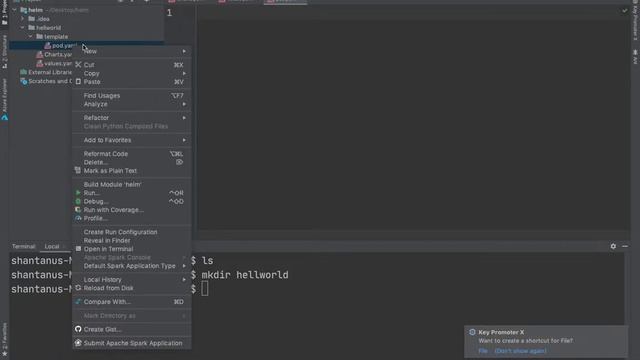Open the New submenu arrow

point(184,51)
